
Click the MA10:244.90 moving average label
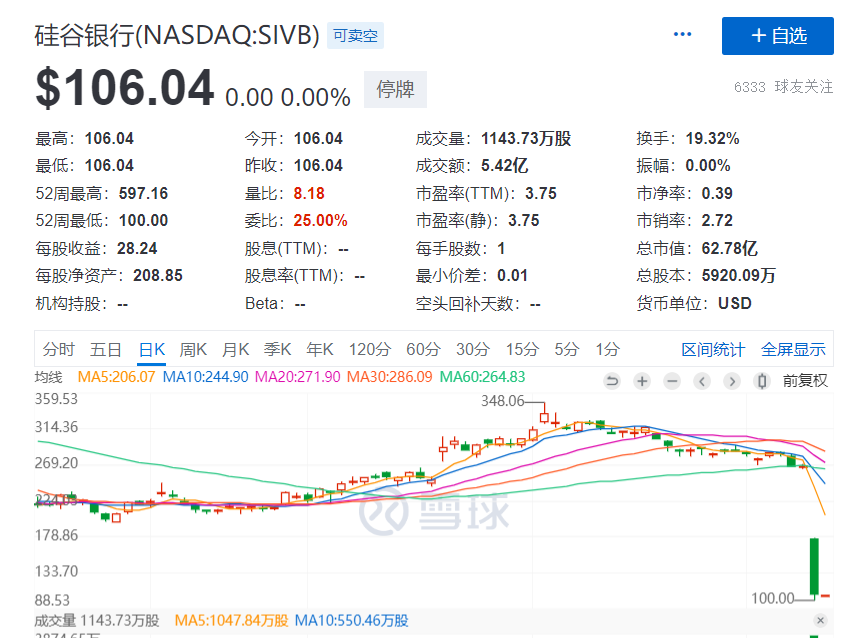click(205, 377)
